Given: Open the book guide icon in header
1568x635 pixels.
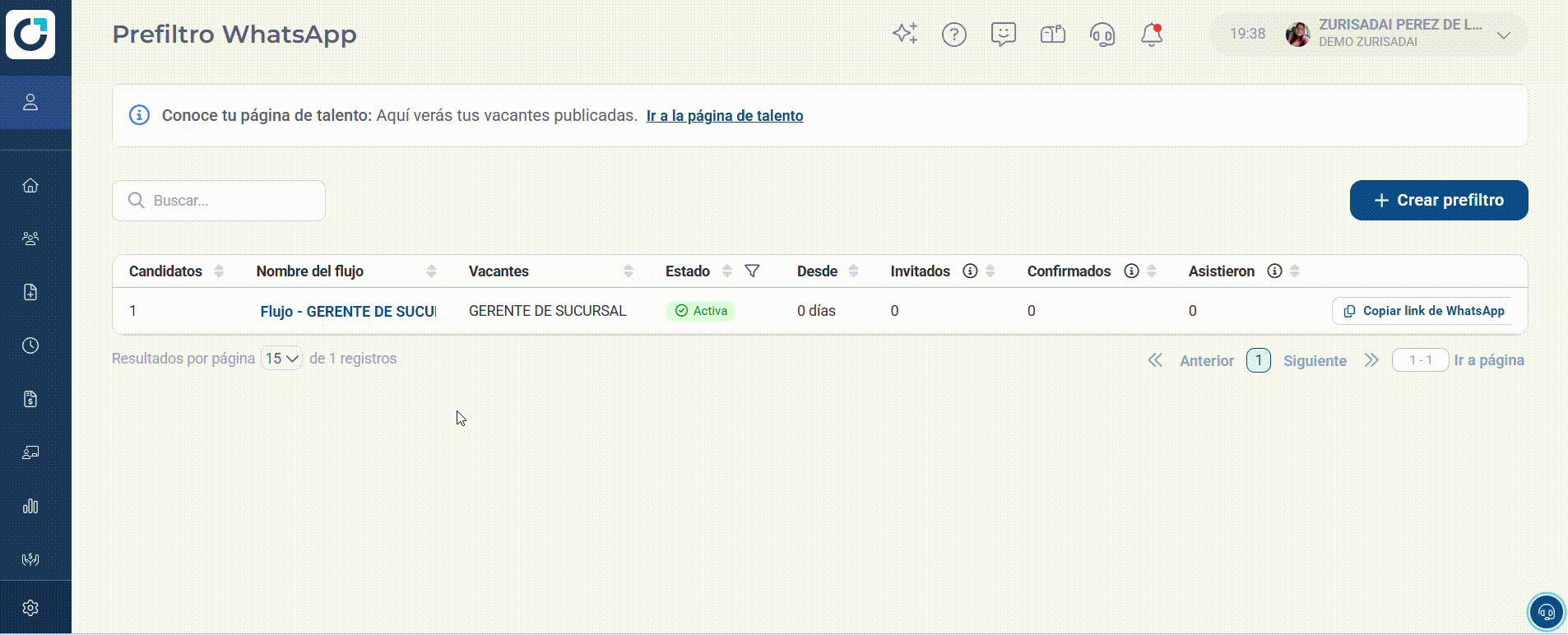Looking at the screenshot, I should click(x=1053, y=35).
